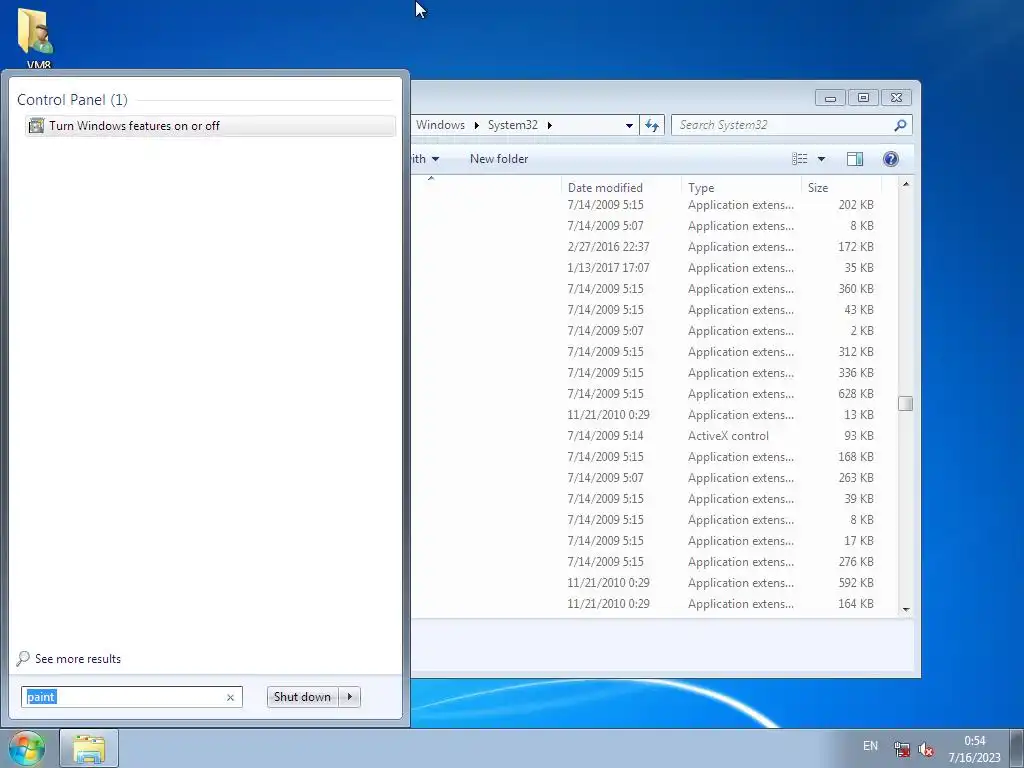Click New folder in Explorer toolbar
This screenshot has width=1024, height=768.
click(x=499, y=159)
